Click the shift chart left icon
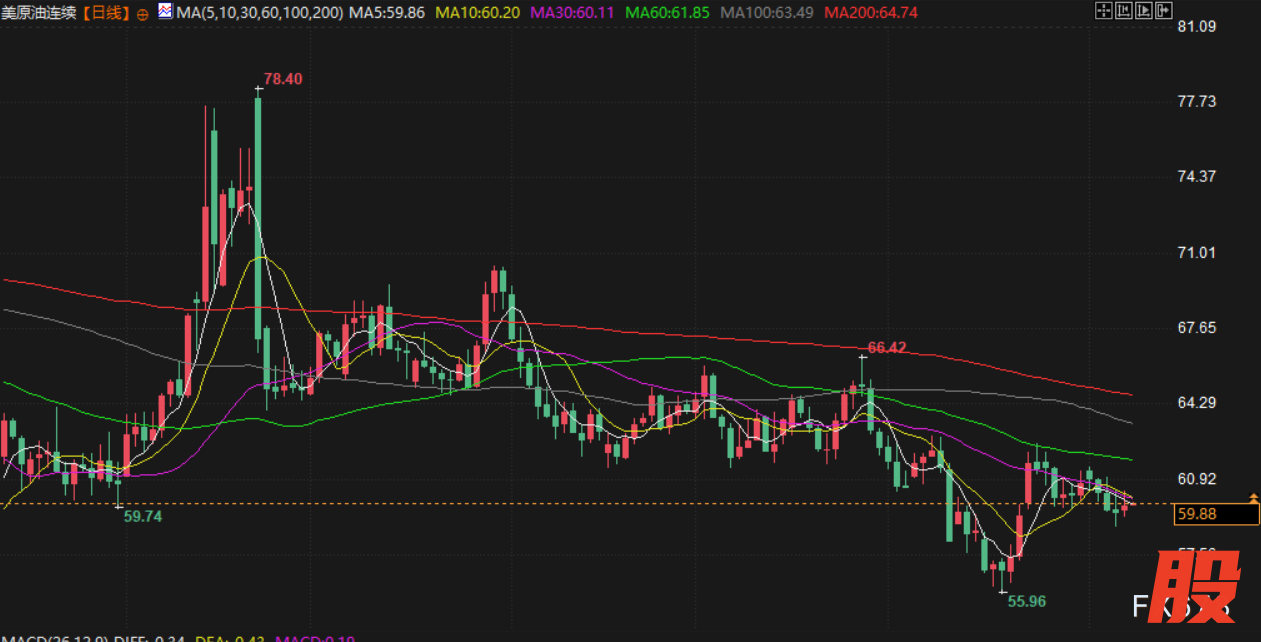Screen dimensions: 1261x642 tap(1123, 11)
